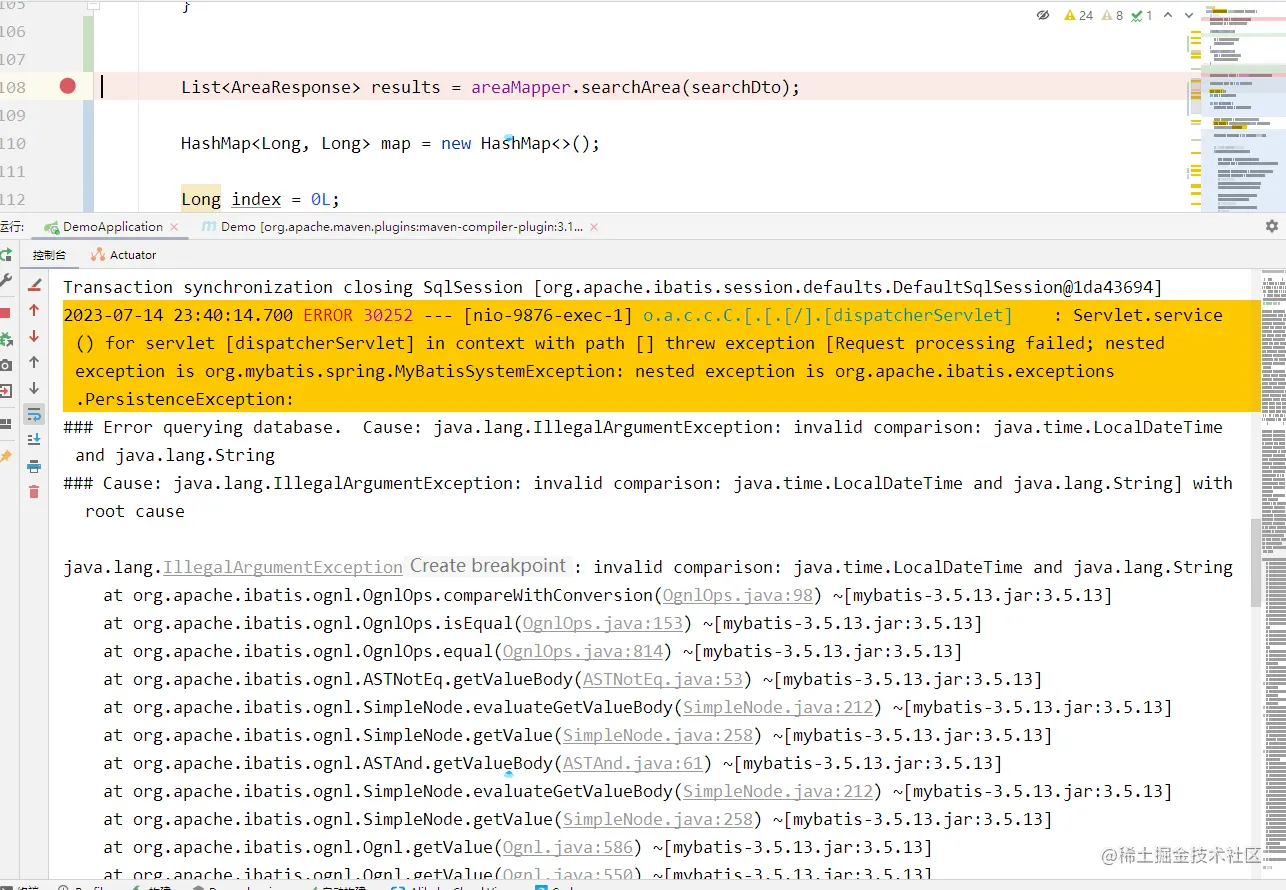The height and width of the screenshot is (890, 1286).
Task: Jump down the stack trace with red down arrow
Action: pos(34,337)
